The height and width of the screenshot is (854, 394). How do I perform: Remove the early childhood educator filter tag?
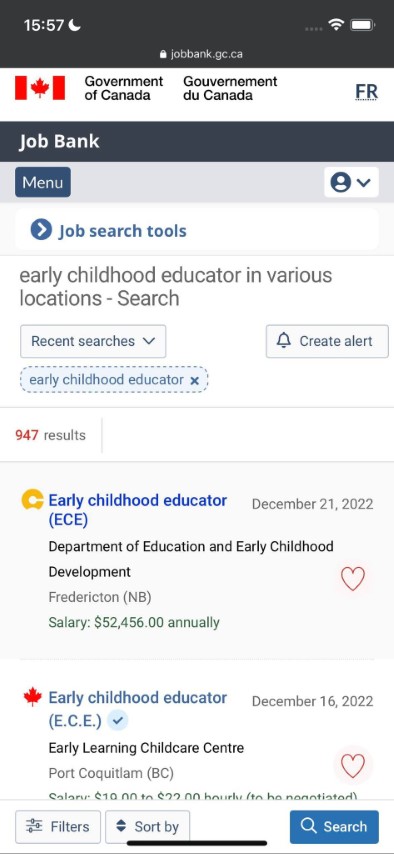(195, 381)
